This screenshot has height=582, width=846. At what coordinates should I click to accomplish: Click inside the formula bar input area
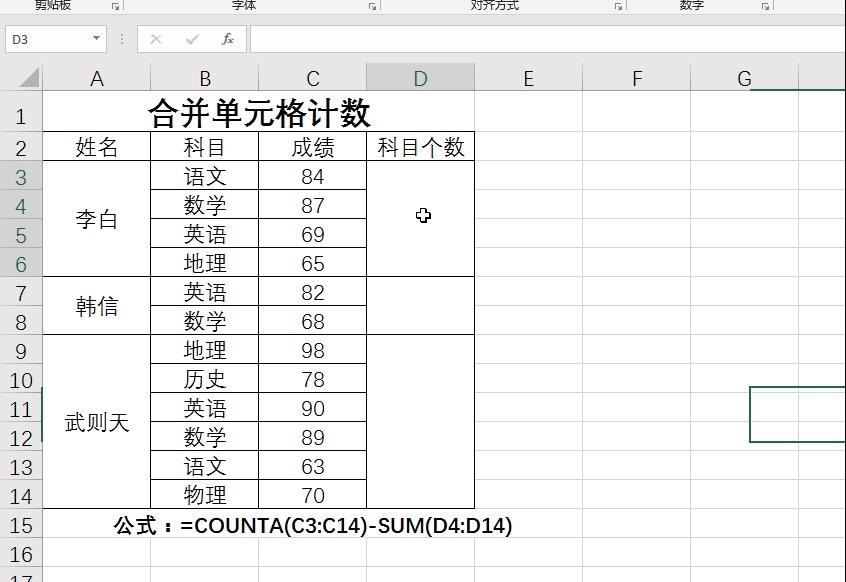pyautogui.click(x=500, y=39)
